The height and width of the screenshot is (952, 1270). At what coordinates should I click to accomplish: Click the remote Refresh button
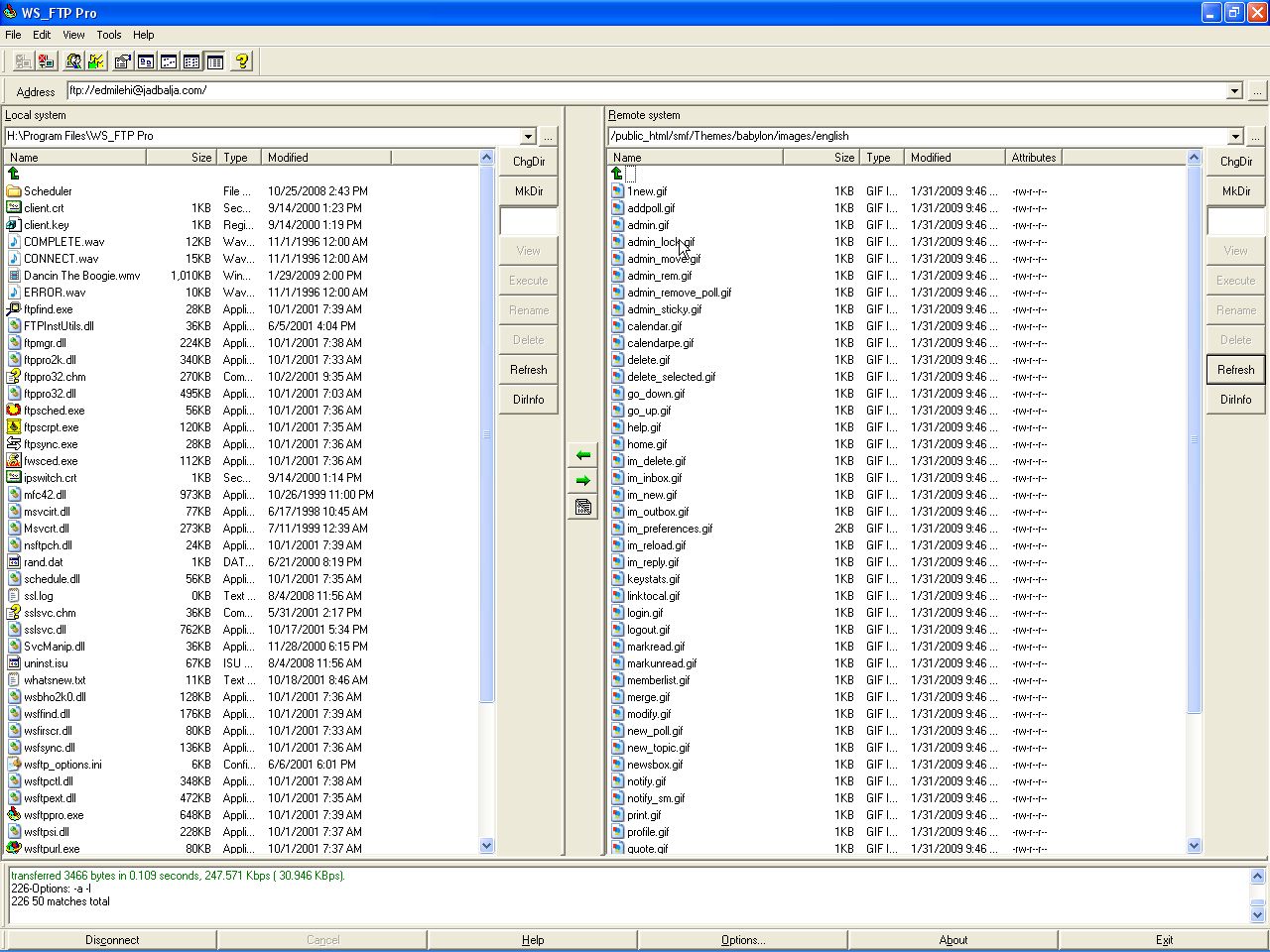[x=1236, y=370]
